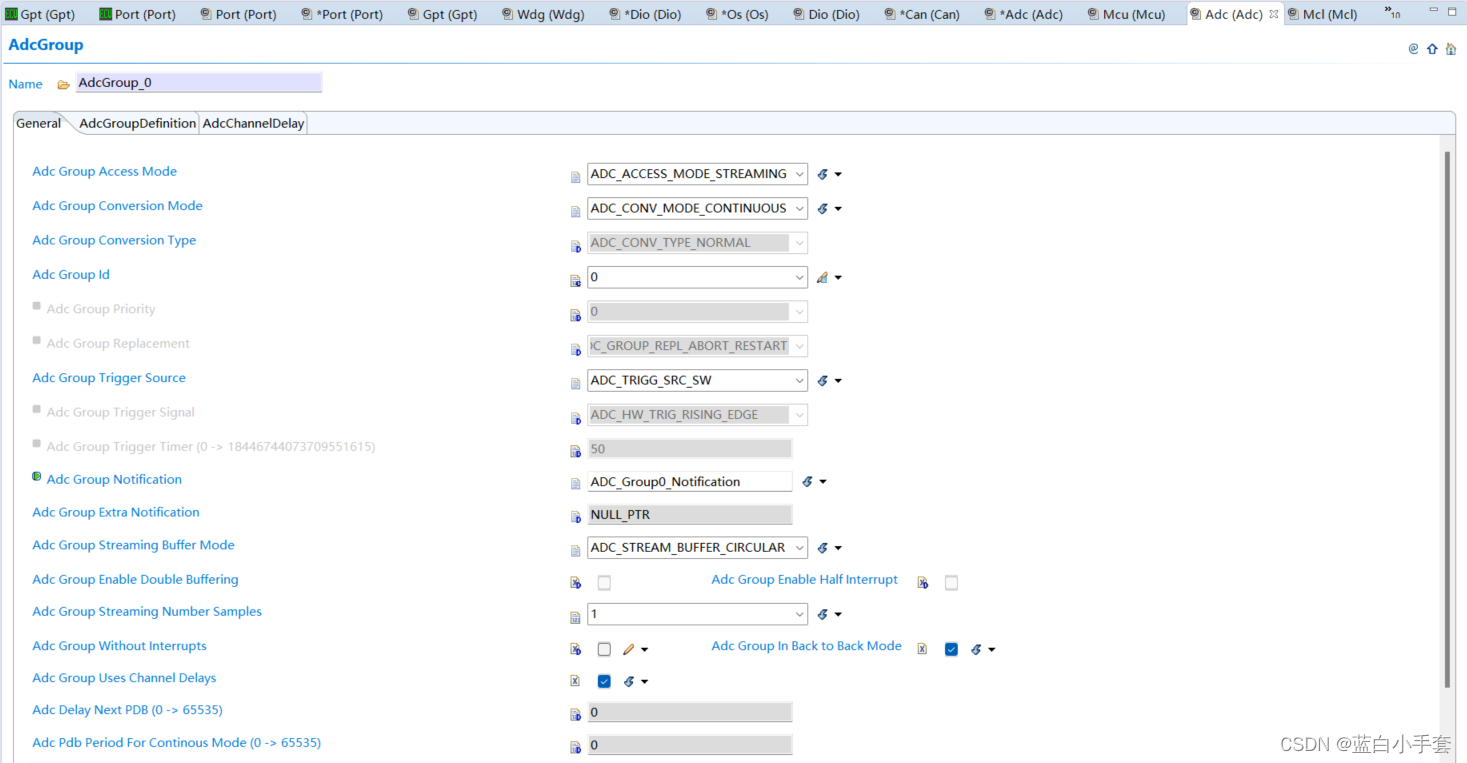Enable Adc Group Enable Half Interrupt checkbox
The image size is (1467, 763).
point(951,583)
